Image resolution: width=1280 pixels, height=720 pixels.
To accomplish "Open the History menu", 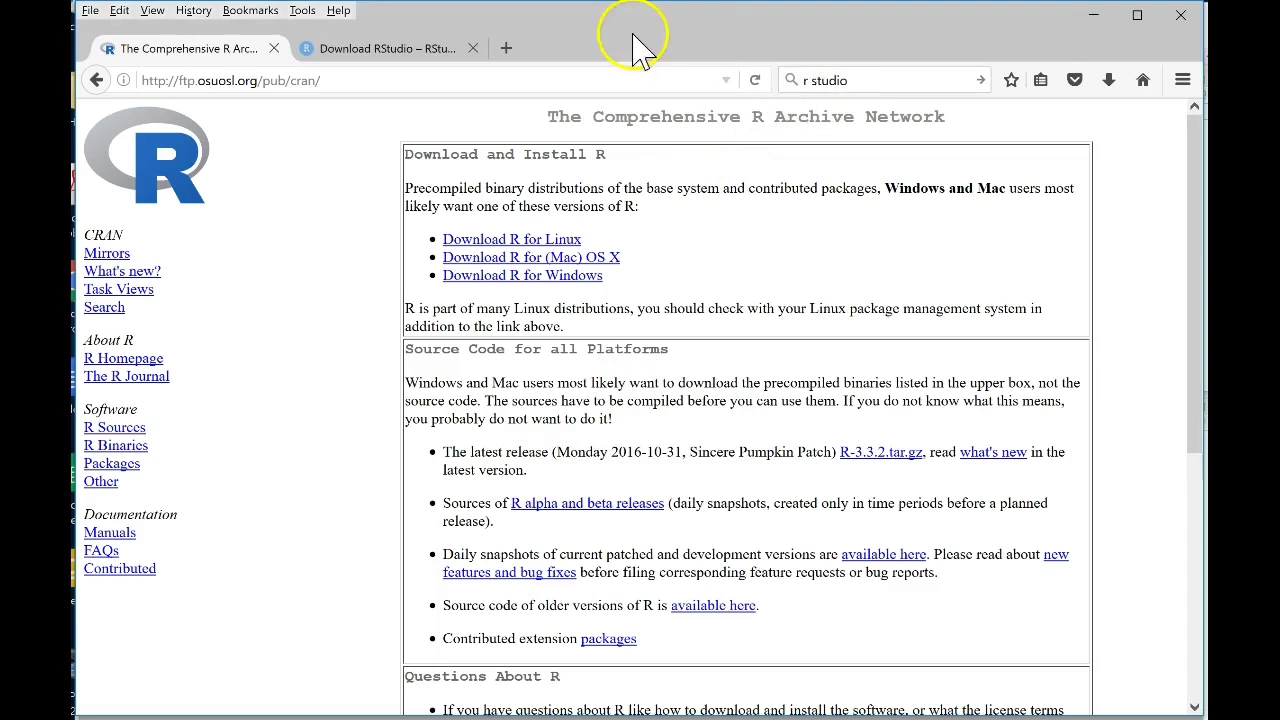I will pyautogui.click(x=193, y=10).
